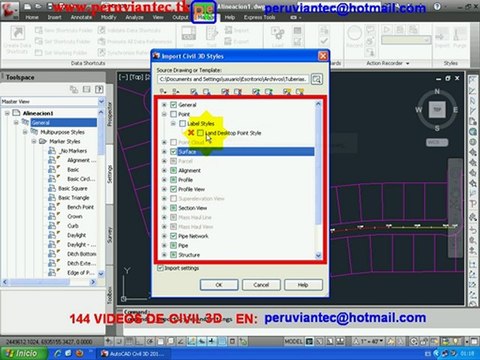480x360 pixels.
Task: Click the Marker Styles folder icon
Action: [43, 141]
